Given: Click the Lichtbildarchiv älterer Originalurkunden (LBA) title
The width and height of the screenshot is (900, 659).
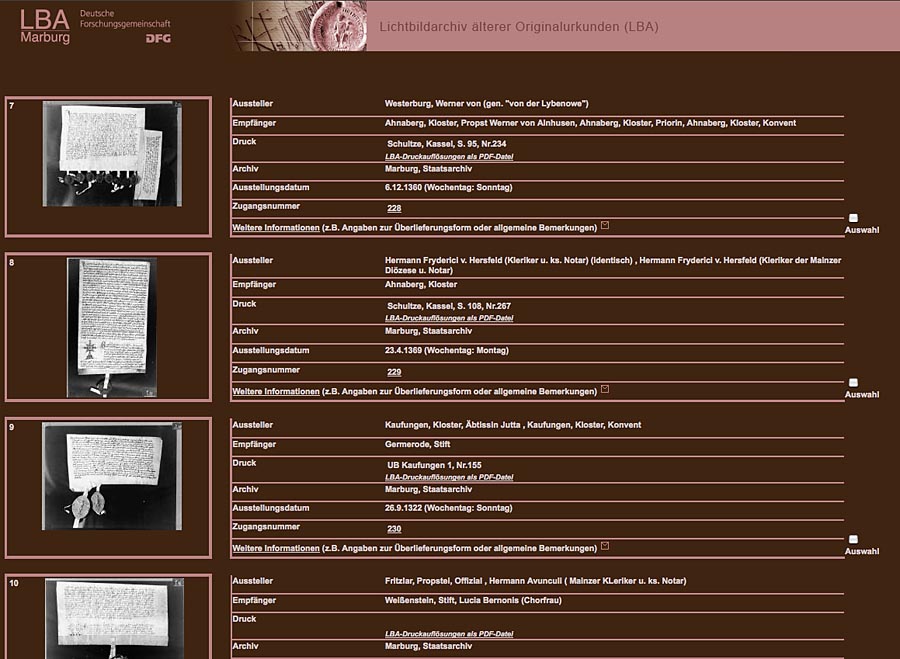Looking at the screenshot, I should [519, 26].
